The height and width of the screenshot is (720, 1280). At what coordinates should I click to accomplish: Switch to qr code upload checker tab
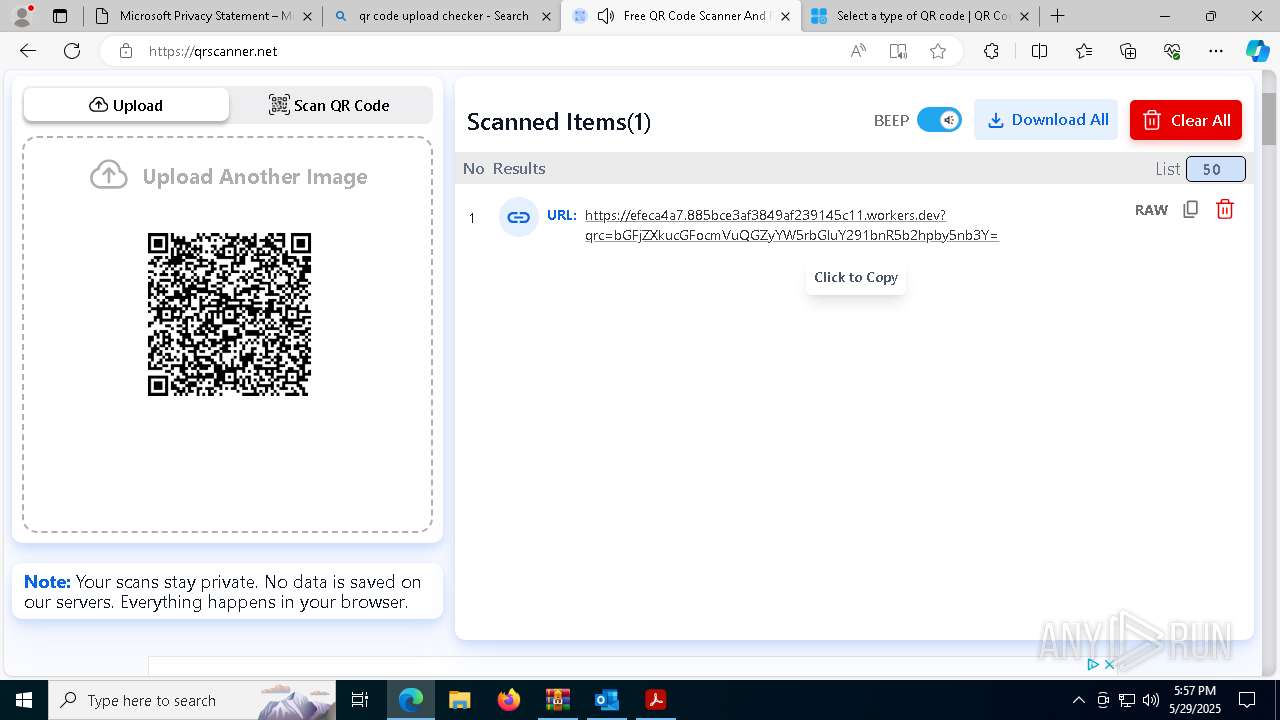point(440,16)
